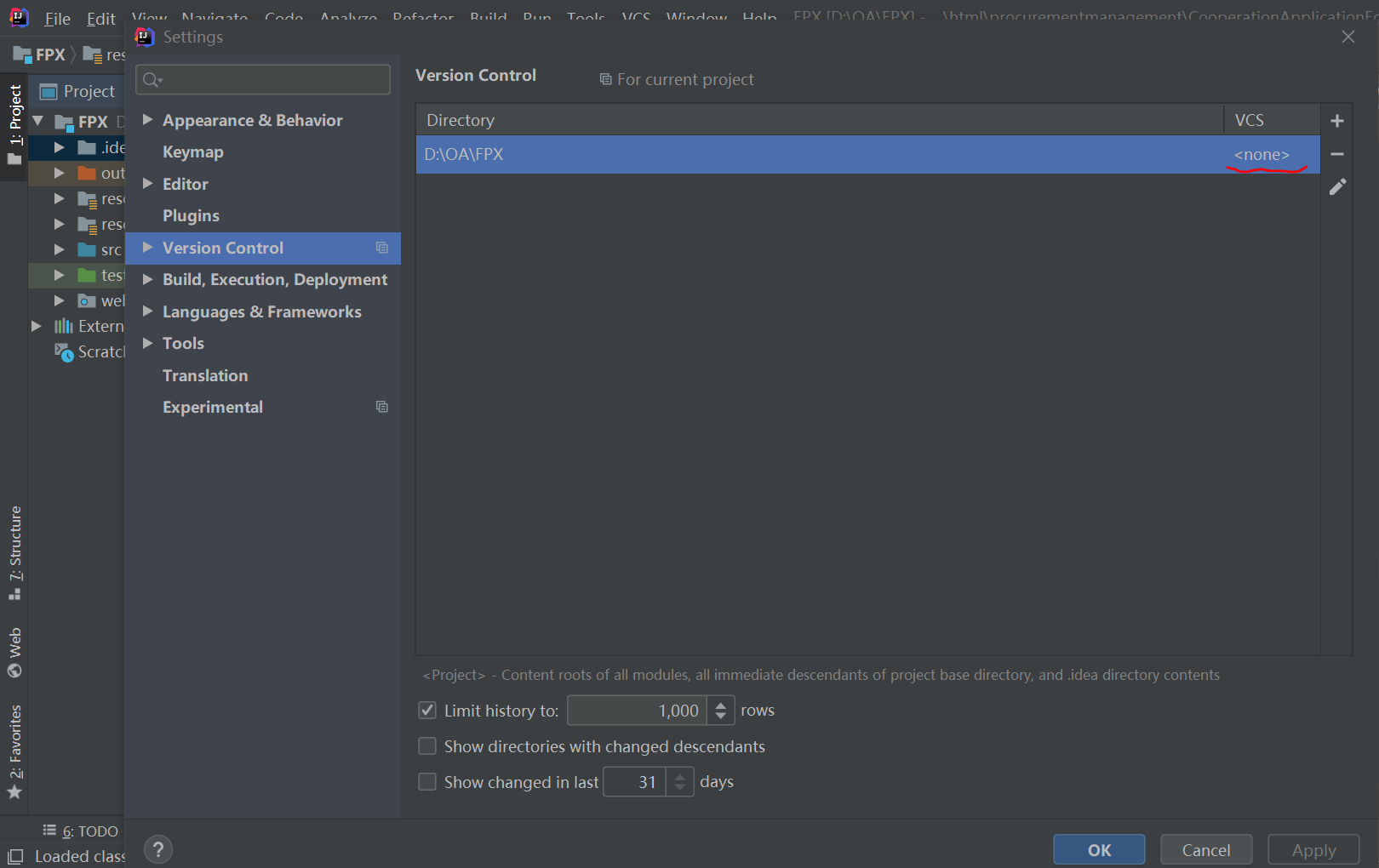This screenshot has height=868, width=1379.
Task: Remove the selected directory mapping
Action: click(1337, 154)
